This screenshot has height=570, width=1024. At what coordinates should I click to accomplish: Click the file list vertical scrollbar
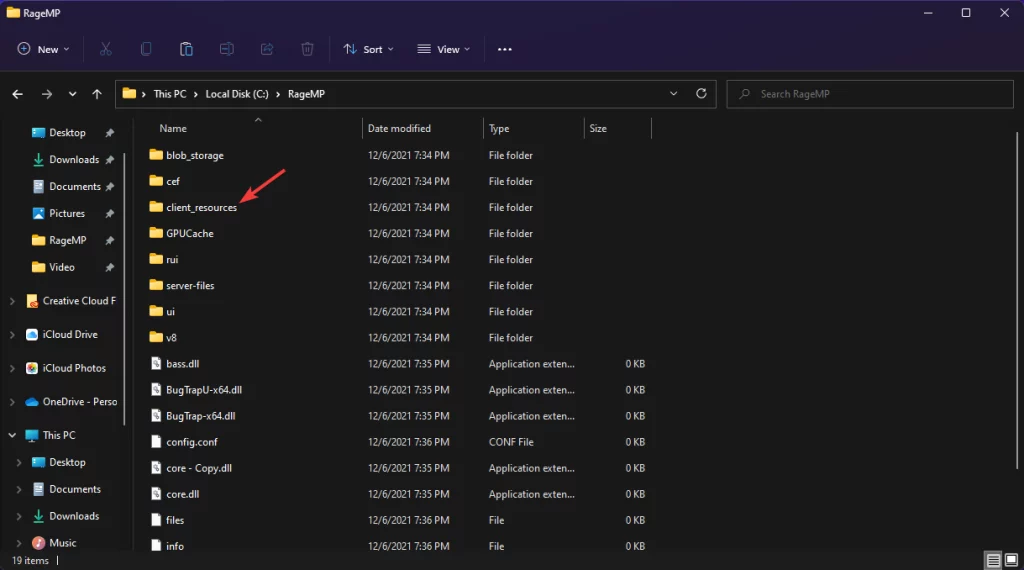tap(1017, 300)
